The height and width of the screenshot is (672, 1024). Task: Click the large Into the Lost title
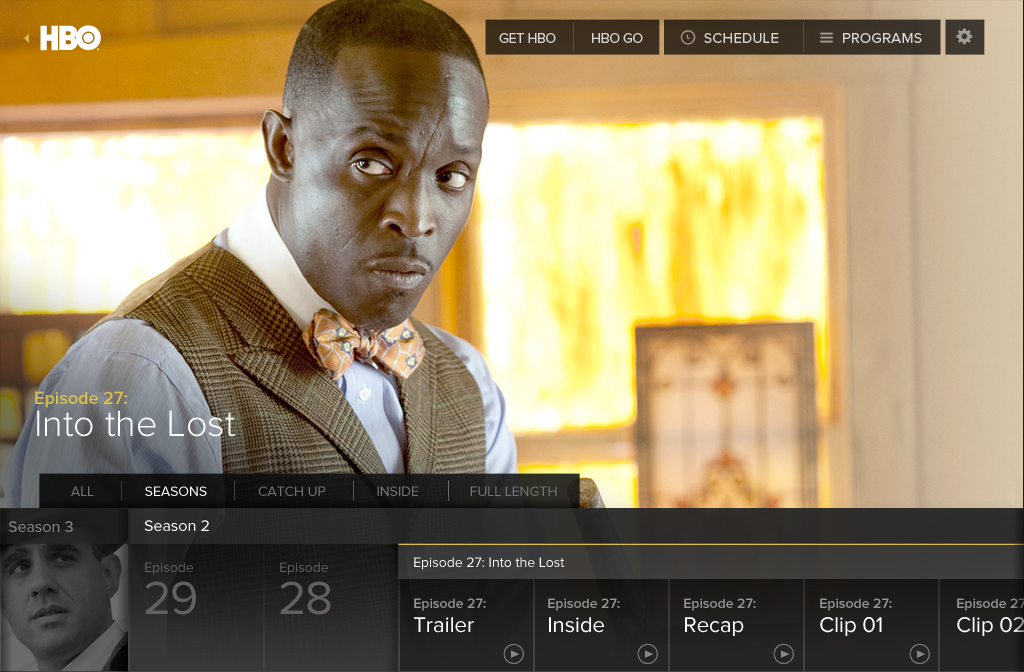tap(135, 424)
